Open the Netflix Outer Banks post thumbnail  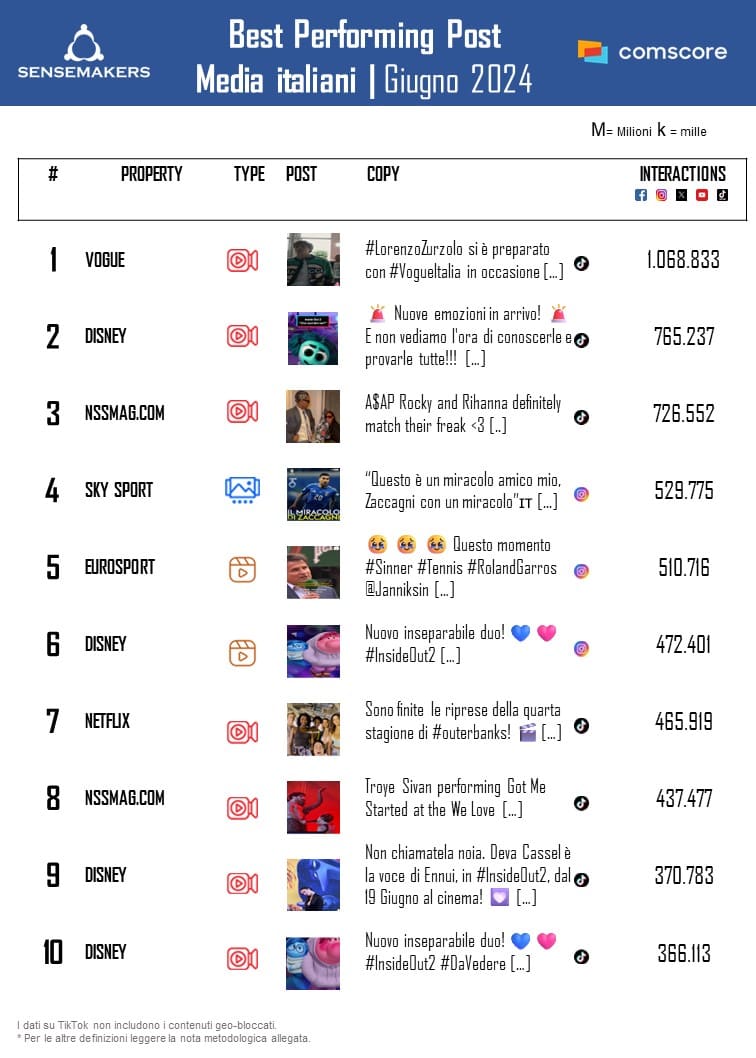(313, 729)
